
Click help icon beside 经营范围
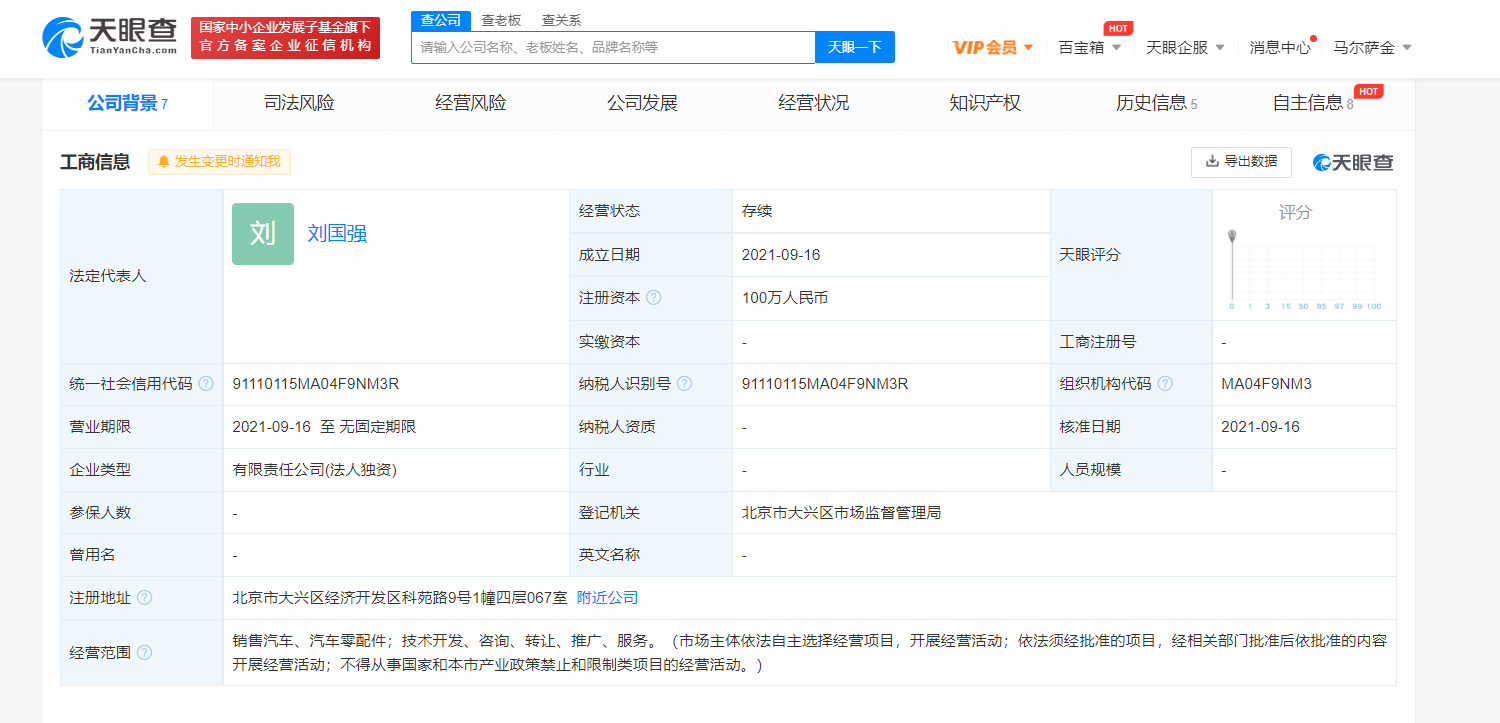[x=145, y=653]
